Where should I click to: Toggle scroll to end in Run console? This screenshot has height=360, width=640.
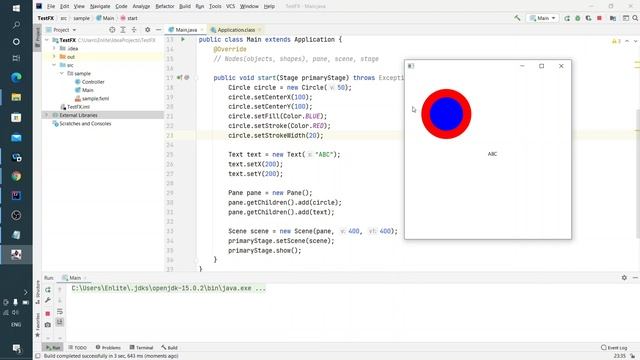(x=60, y=322)
